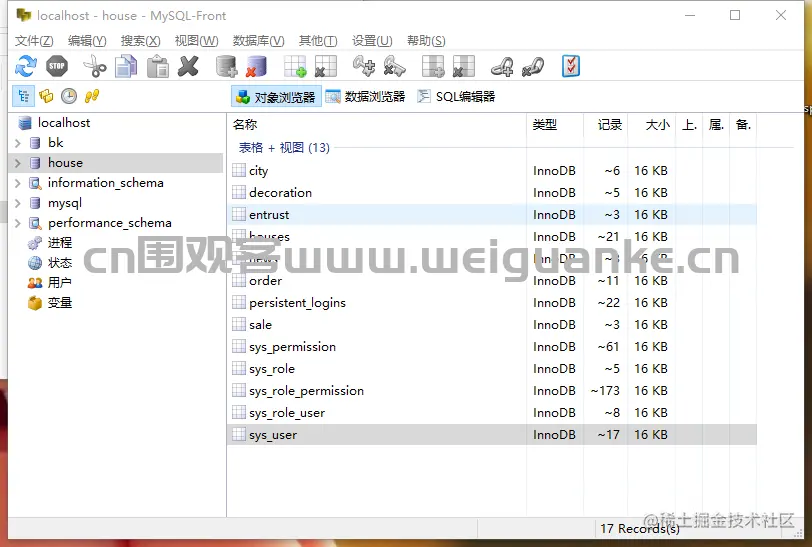Click the Delete Field column icon
Screen dimensions: 812x547
click(x=463, y=66)
